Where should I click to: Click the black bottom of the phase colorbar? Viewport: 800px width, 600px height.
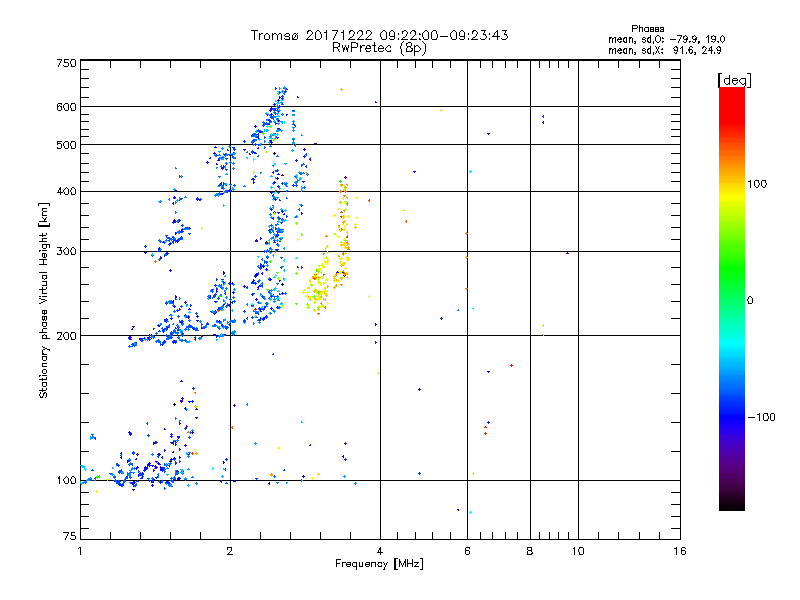point(732,503)
